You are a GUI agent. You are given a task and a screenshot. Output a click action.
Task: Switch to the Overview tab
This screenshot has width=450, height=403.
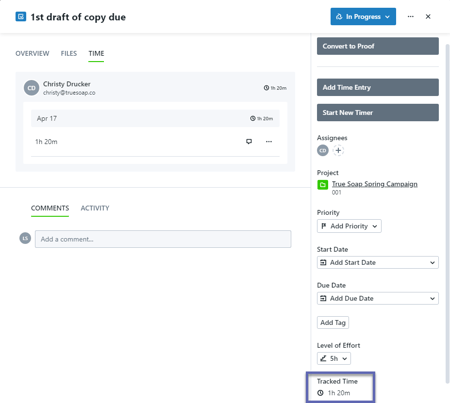tap(32, 53)
